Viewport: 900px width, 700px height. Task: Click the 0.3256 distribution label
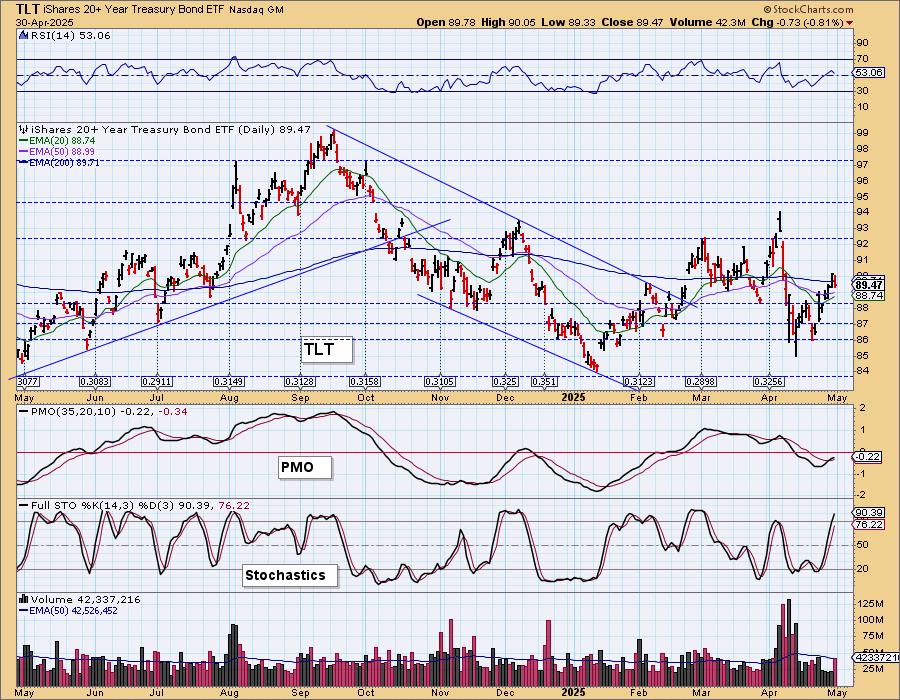[769, 382]
